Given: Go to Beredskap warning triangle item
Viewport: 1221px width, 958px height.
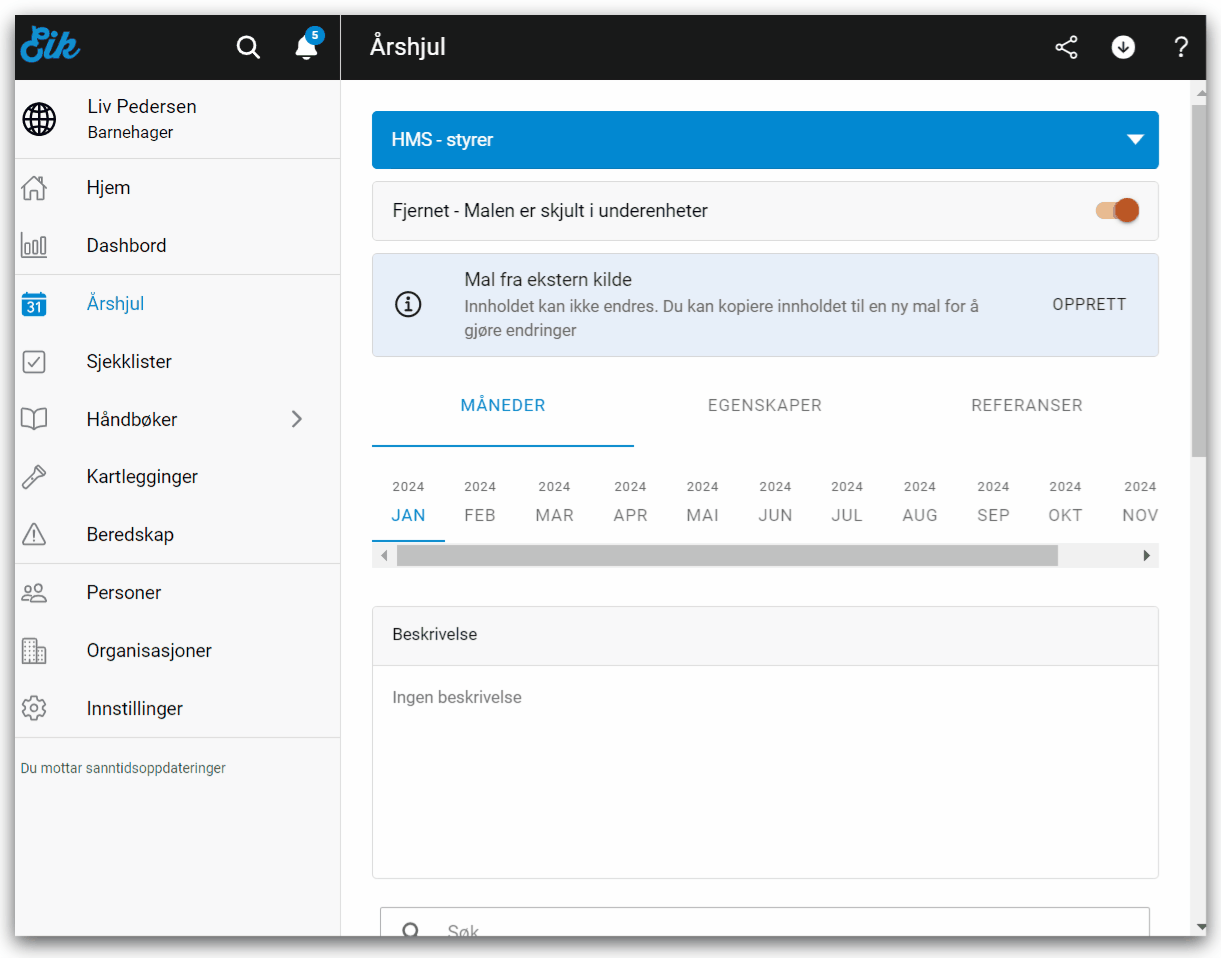Looking at the screenshot, I should [x=130, y=535].
